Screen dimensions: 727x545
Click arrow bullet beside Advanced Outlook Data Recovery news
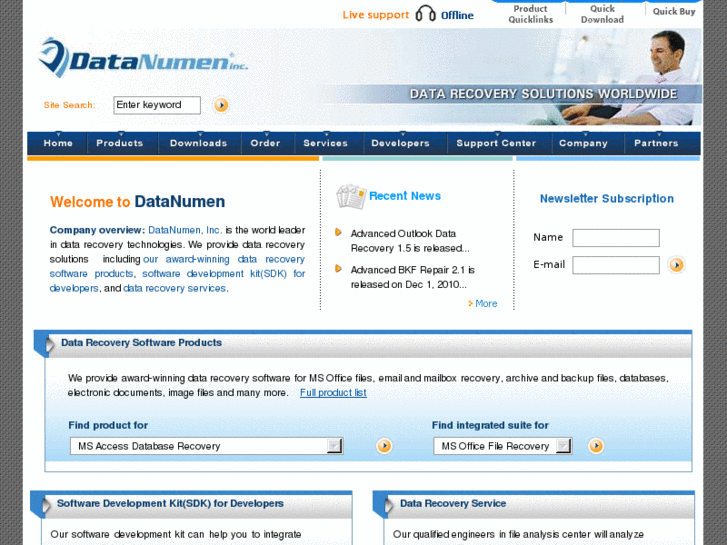pos(338,232)
